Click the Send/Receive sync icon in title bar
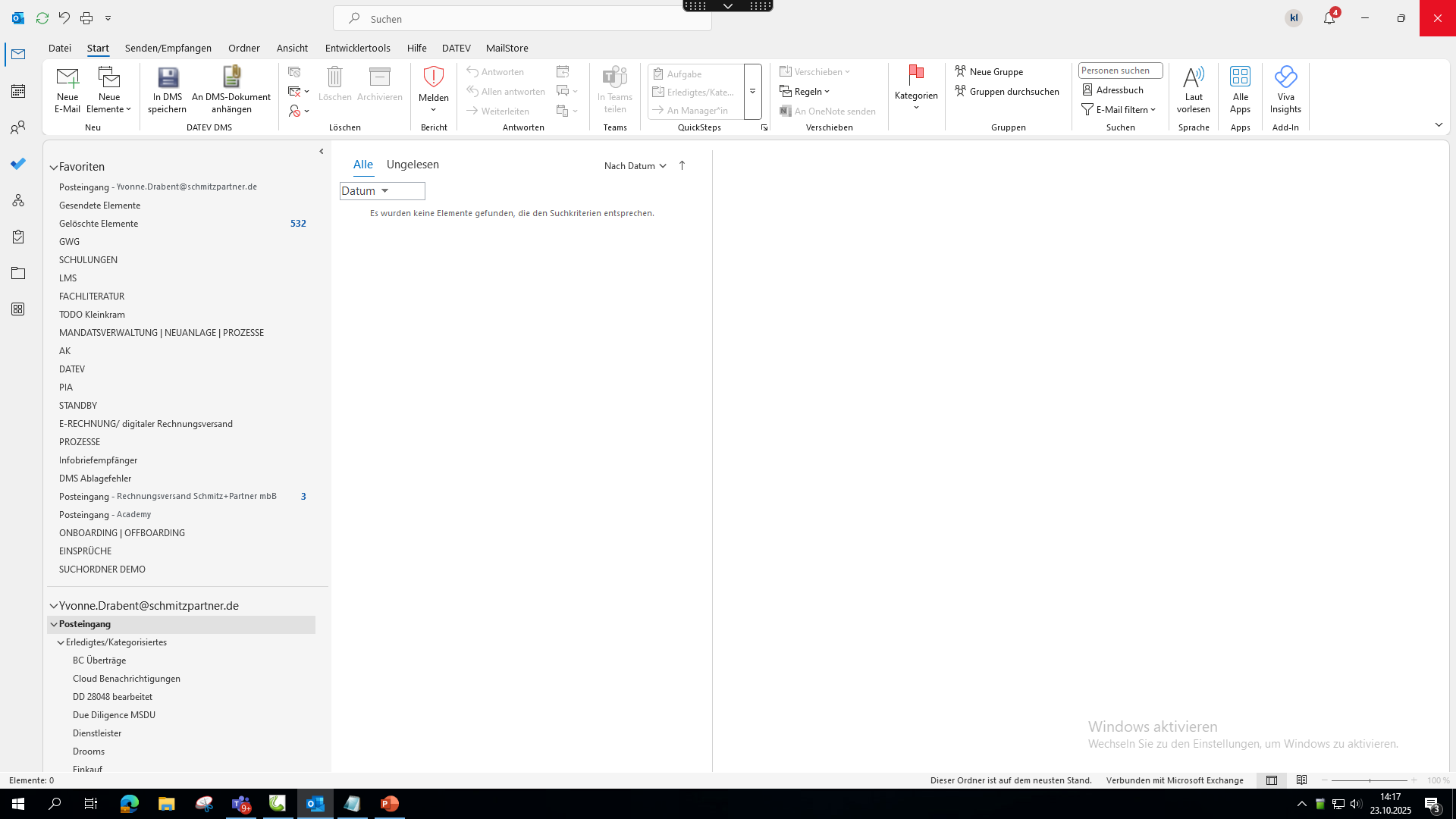Screen dimensions: 1456x819 pyautogui.click(x=42, y=17)
